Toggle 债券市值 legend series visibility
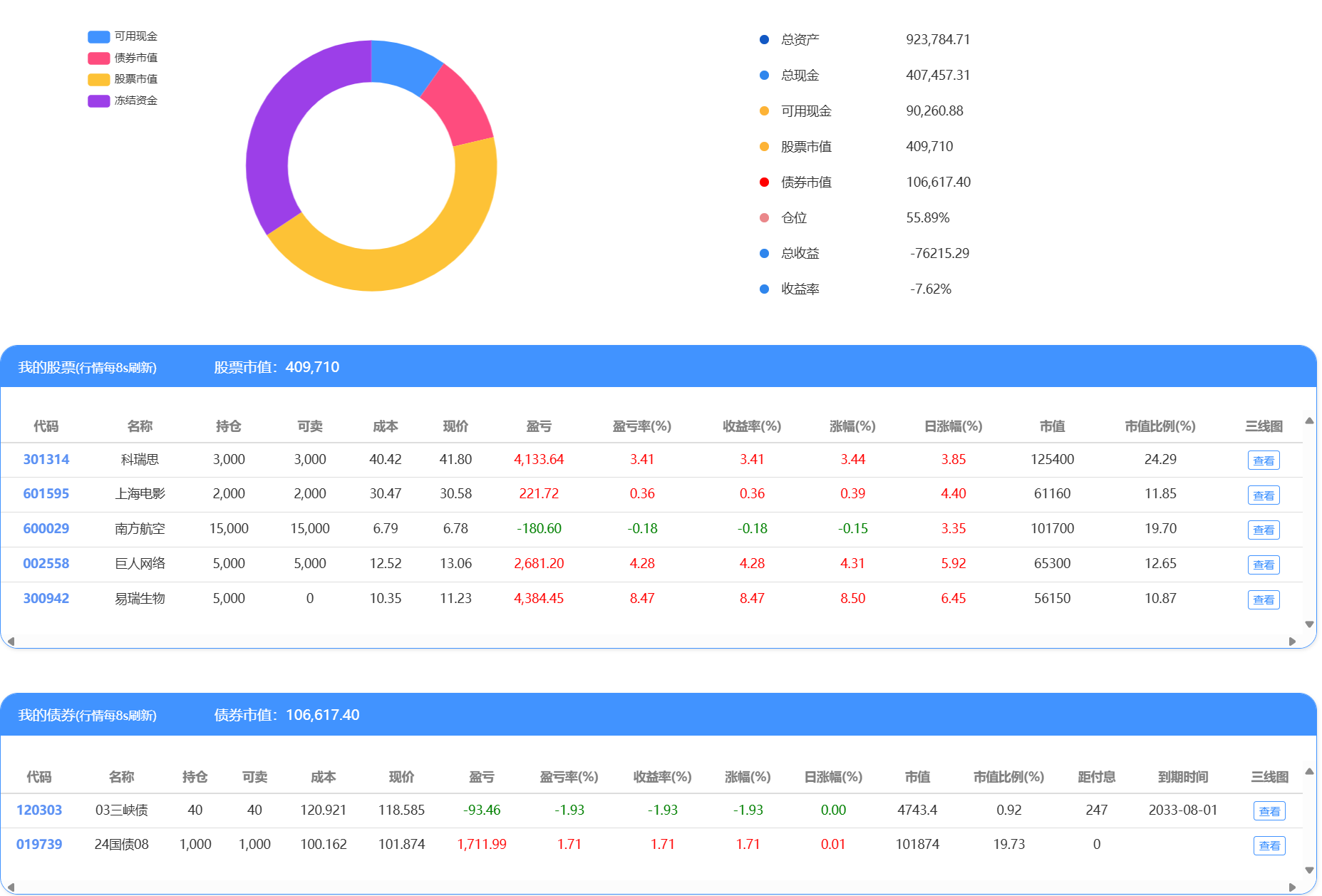 tap(123, 58)
